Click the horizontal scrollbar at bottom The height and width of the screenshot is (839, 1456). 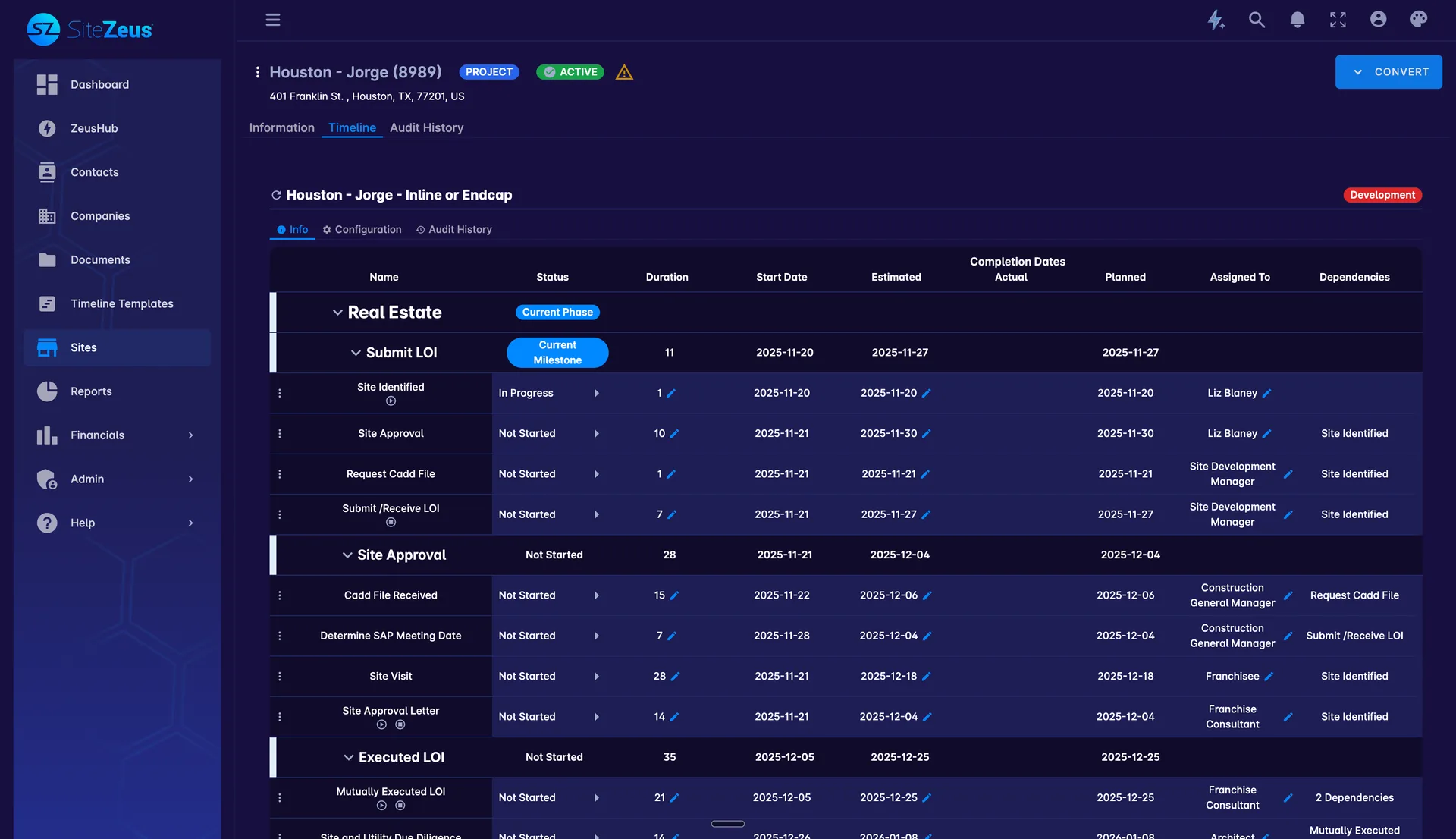click(x=727, y=823)
